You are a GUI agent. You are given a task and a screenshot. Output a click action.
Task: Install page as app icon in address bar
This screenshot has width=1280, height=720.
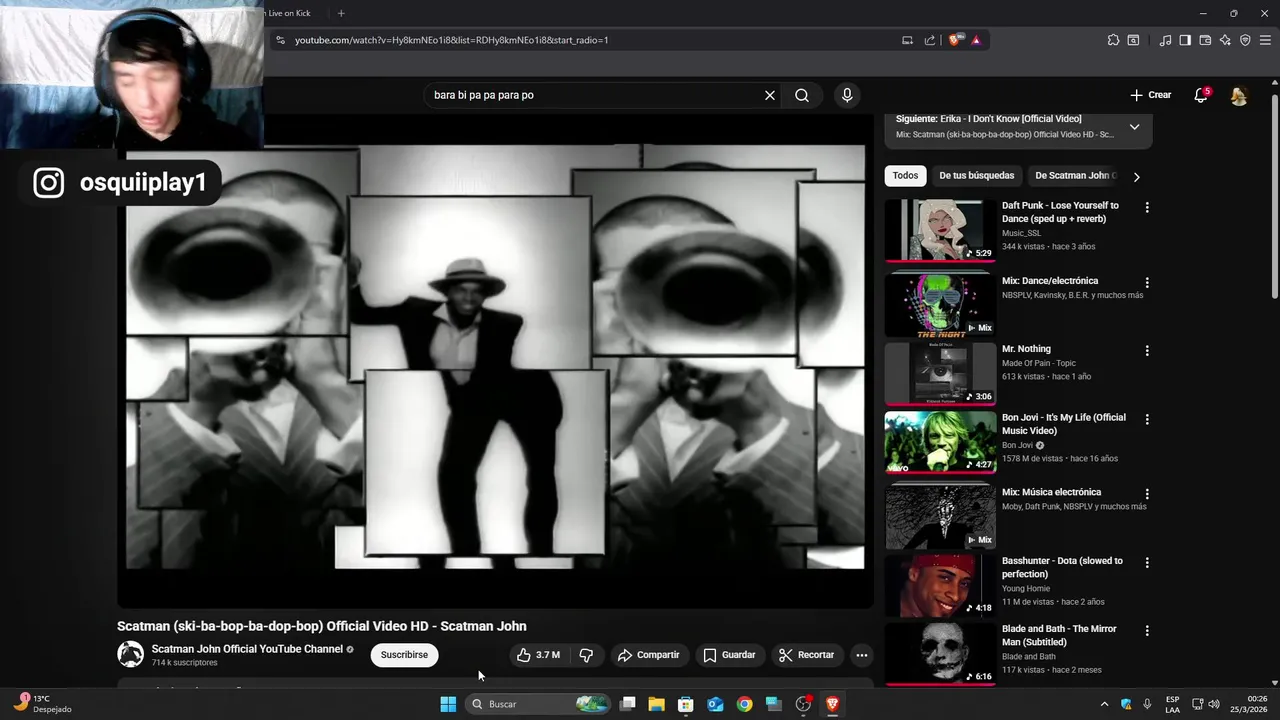tap(907, 40)
